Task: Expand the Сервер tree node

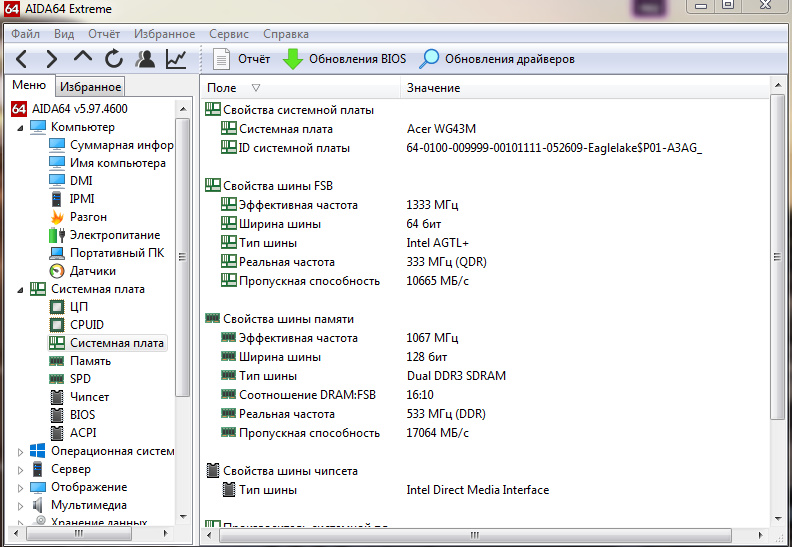Action: pyautogui.click(x=20, y=470)
